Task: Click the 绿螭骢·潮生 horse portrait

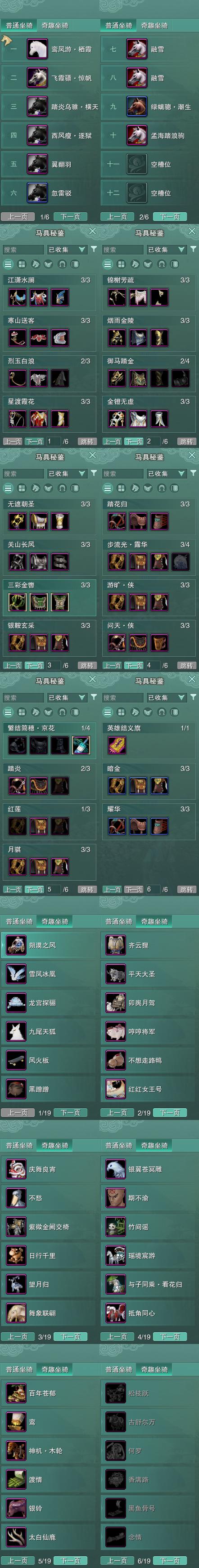Action: click(x=137, y=107)
